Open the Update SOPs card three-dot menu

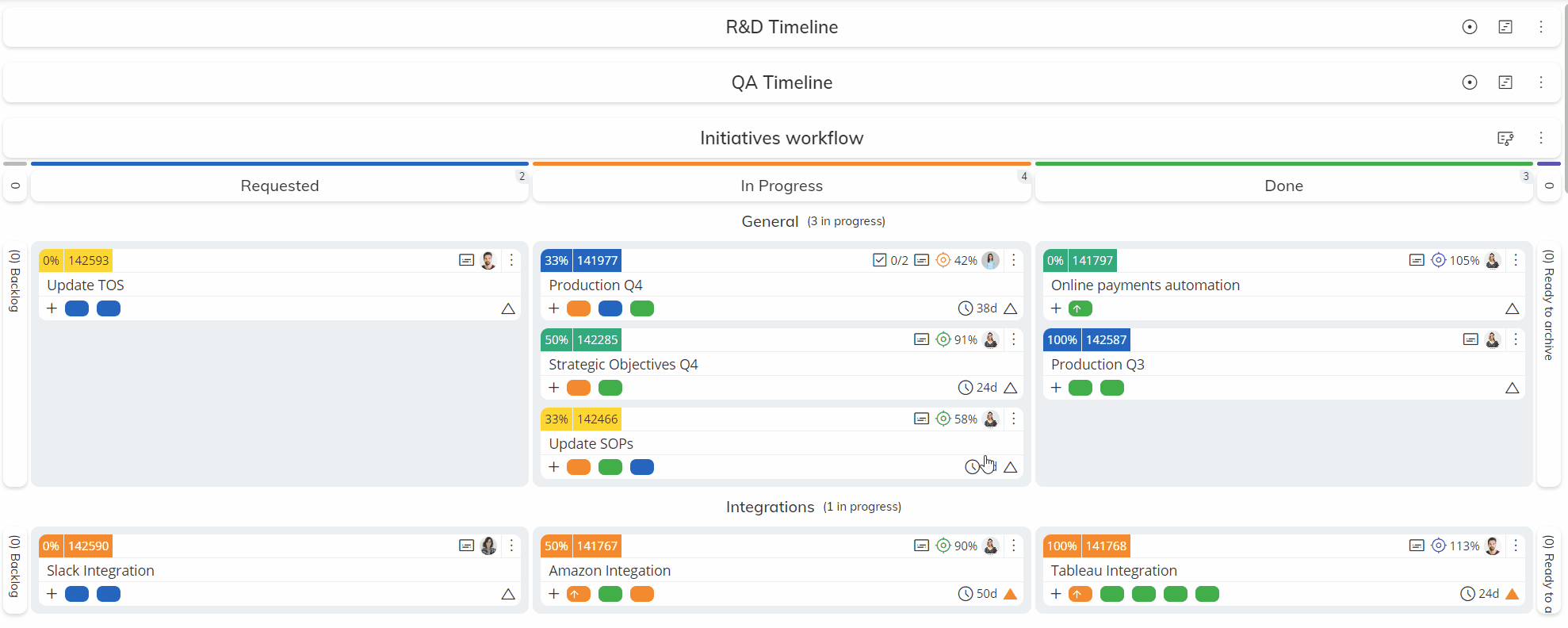[1014, 419]
